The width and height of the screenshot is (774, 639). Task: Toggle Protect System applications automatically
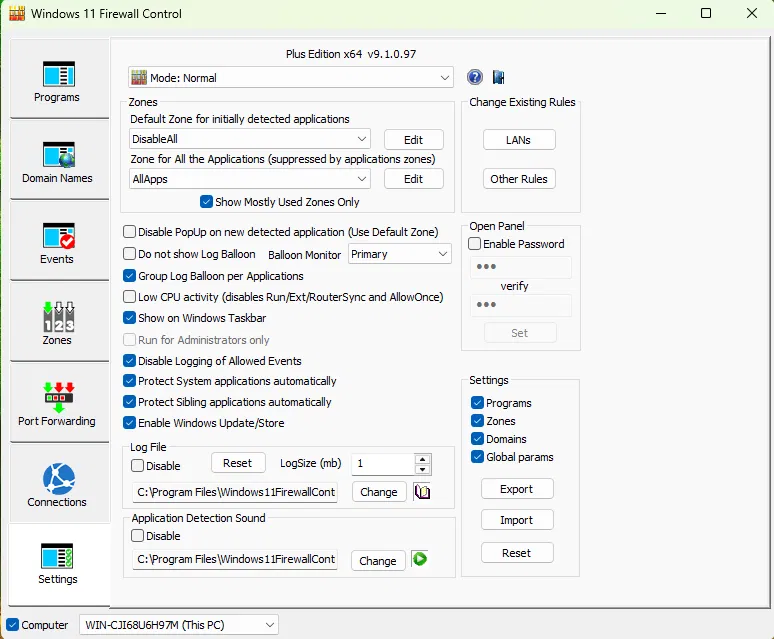(129, 381)
